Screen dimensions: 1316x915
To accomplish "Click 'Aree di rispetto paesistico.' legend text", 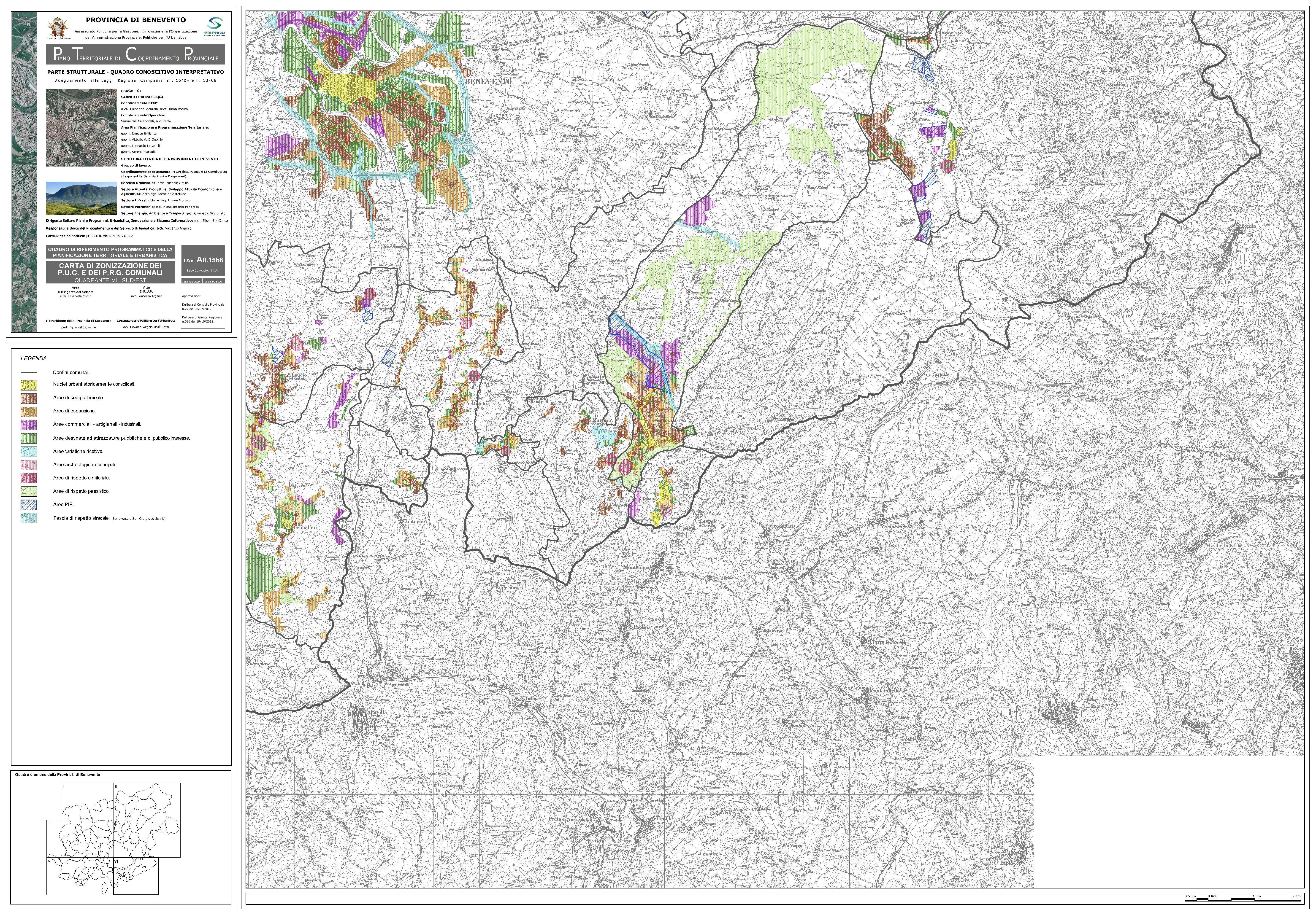I will tap(81, 492).
